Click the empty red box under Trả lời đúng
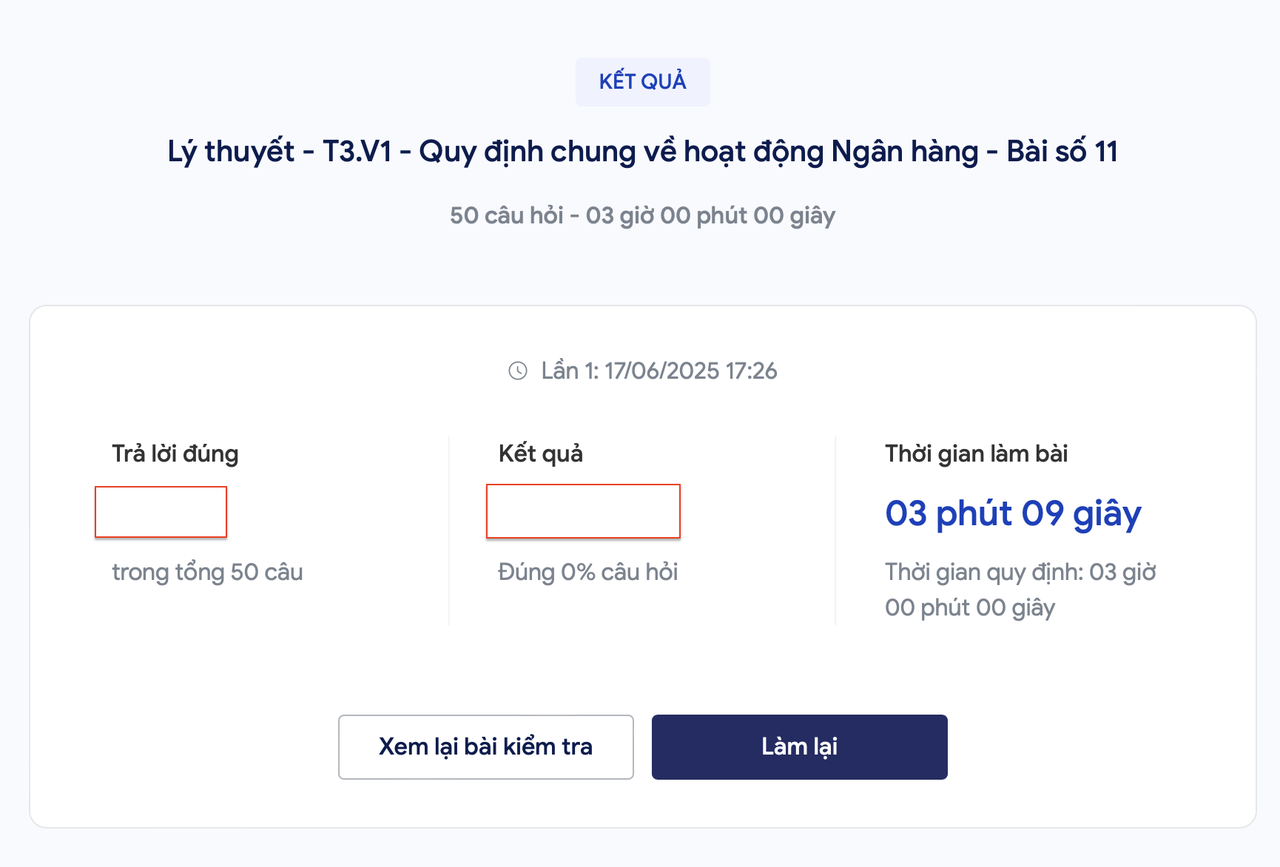Viewport: 1280px width, 867px height. tap(161, 512)
